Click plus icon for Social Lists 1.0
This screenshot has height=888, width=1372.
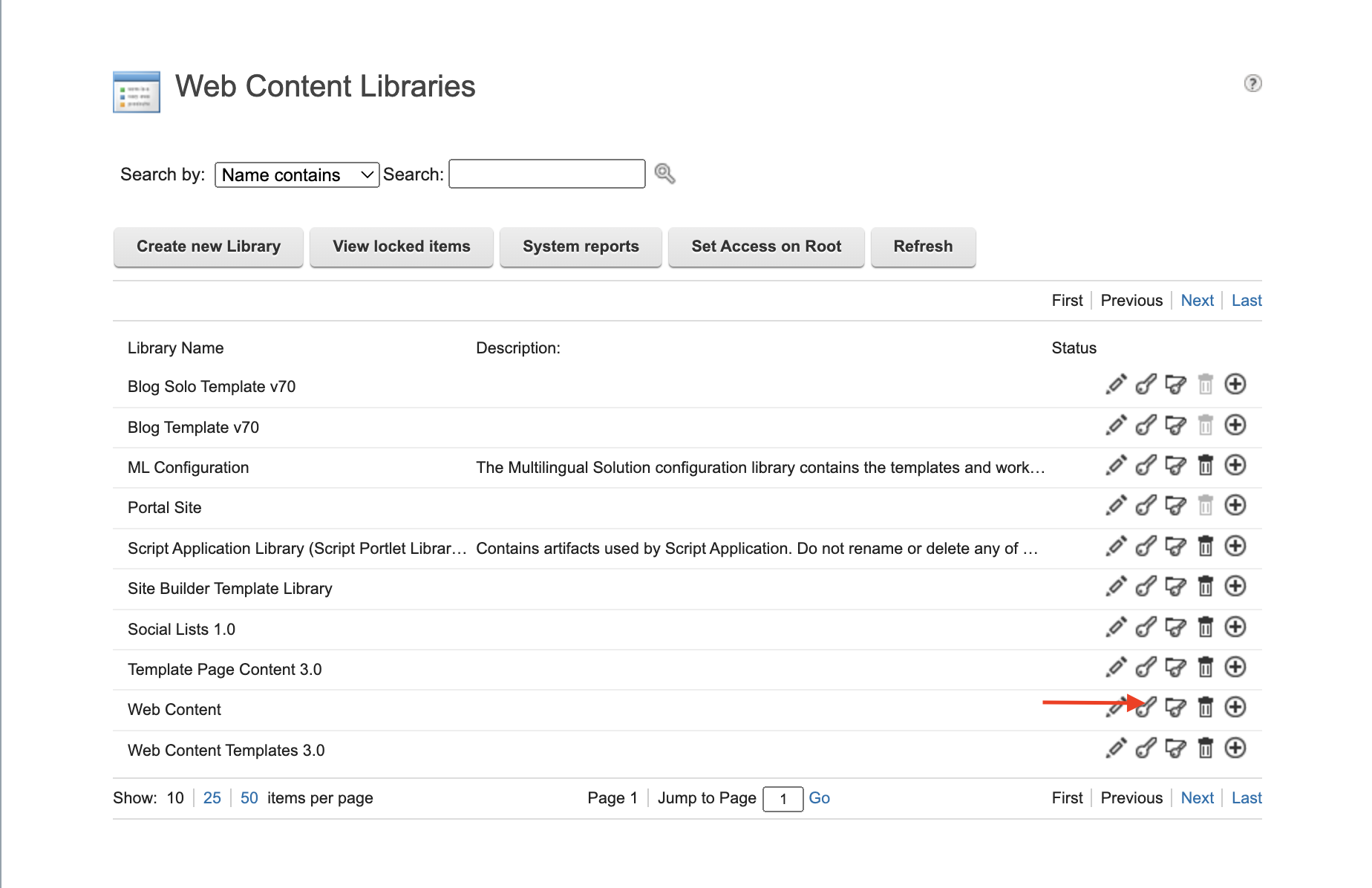click(x=1235, y=627)
